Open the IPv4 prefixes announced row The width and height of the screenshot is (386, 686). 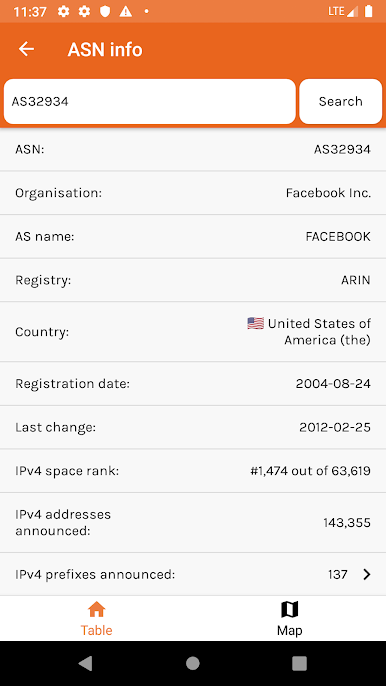[x=193, y=574]
